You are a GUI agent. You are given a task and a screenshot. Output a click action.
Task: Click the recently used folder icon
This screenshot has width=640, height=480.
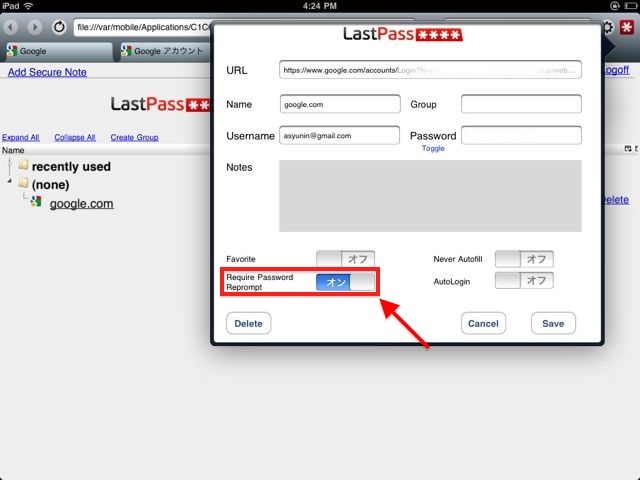[x=23, y=165]
